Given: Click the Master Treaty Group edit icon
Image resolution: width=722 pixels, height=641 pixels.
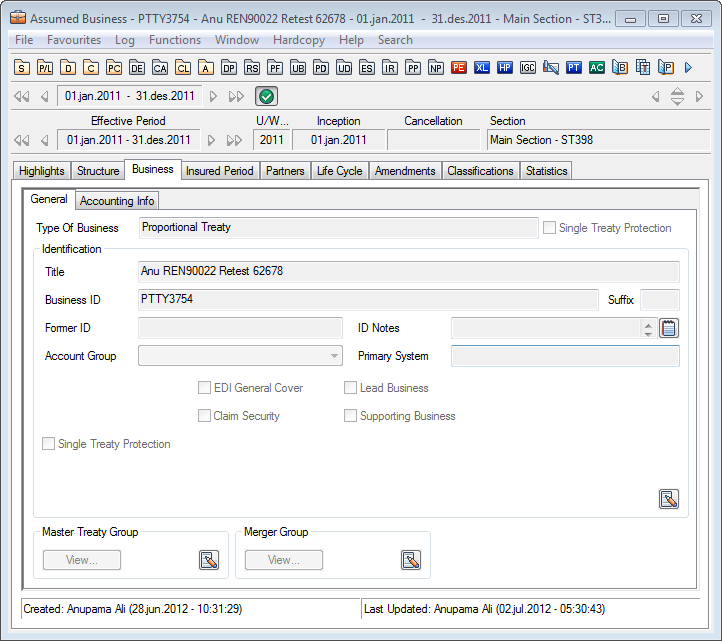Looking at the screenshot, I should click(x=209, y=560).
